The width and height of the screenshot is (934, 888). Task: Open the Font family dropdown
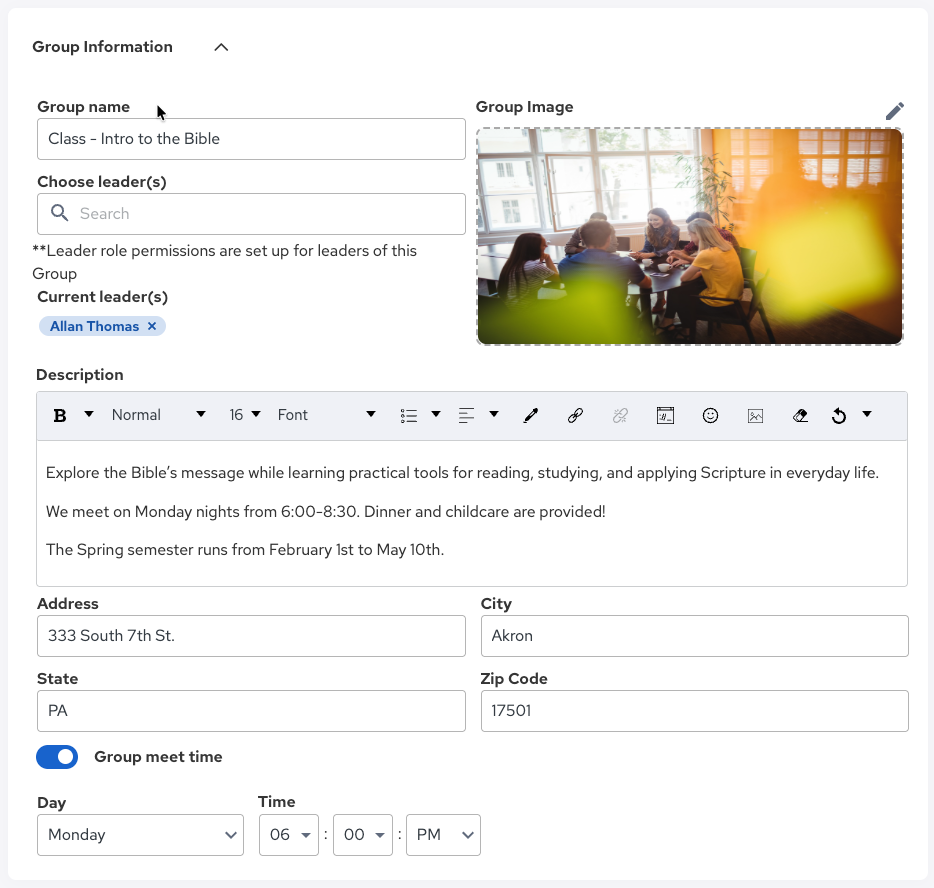pos(326,415)
